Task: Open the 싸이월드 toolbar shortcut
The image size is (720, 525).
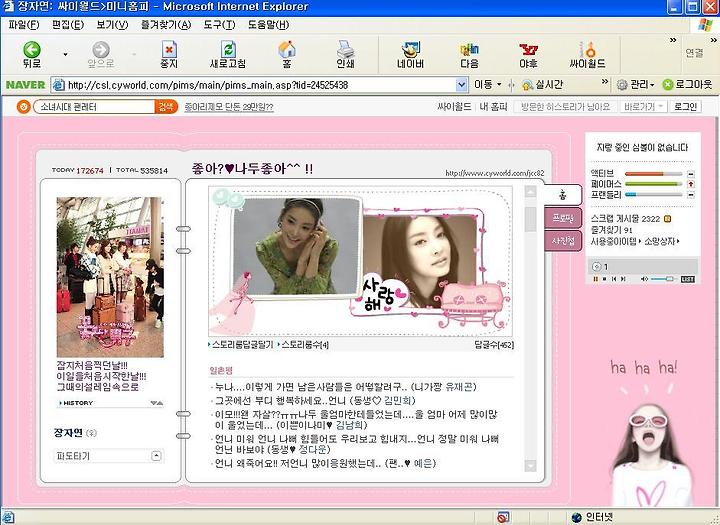Action: [587, 55]
